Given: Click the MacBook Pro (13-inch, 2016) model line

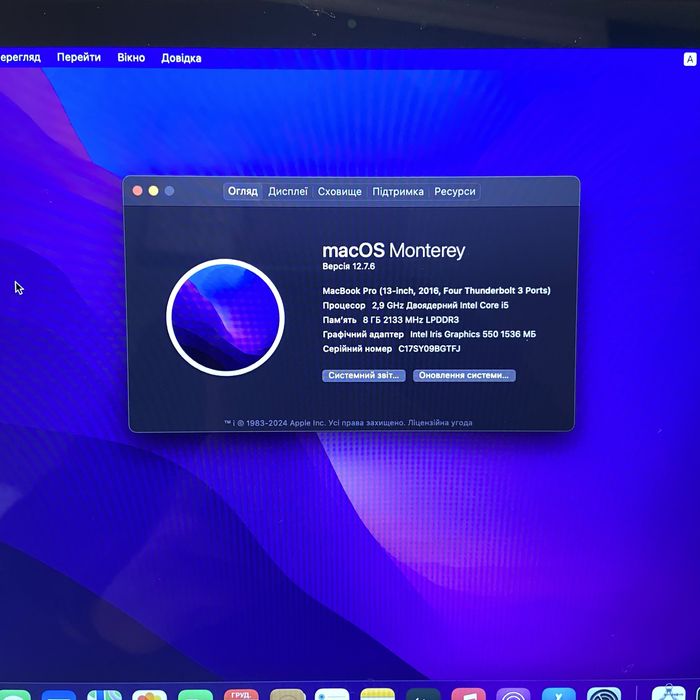Looking at the screenshot, I should [x=436, y=291].
